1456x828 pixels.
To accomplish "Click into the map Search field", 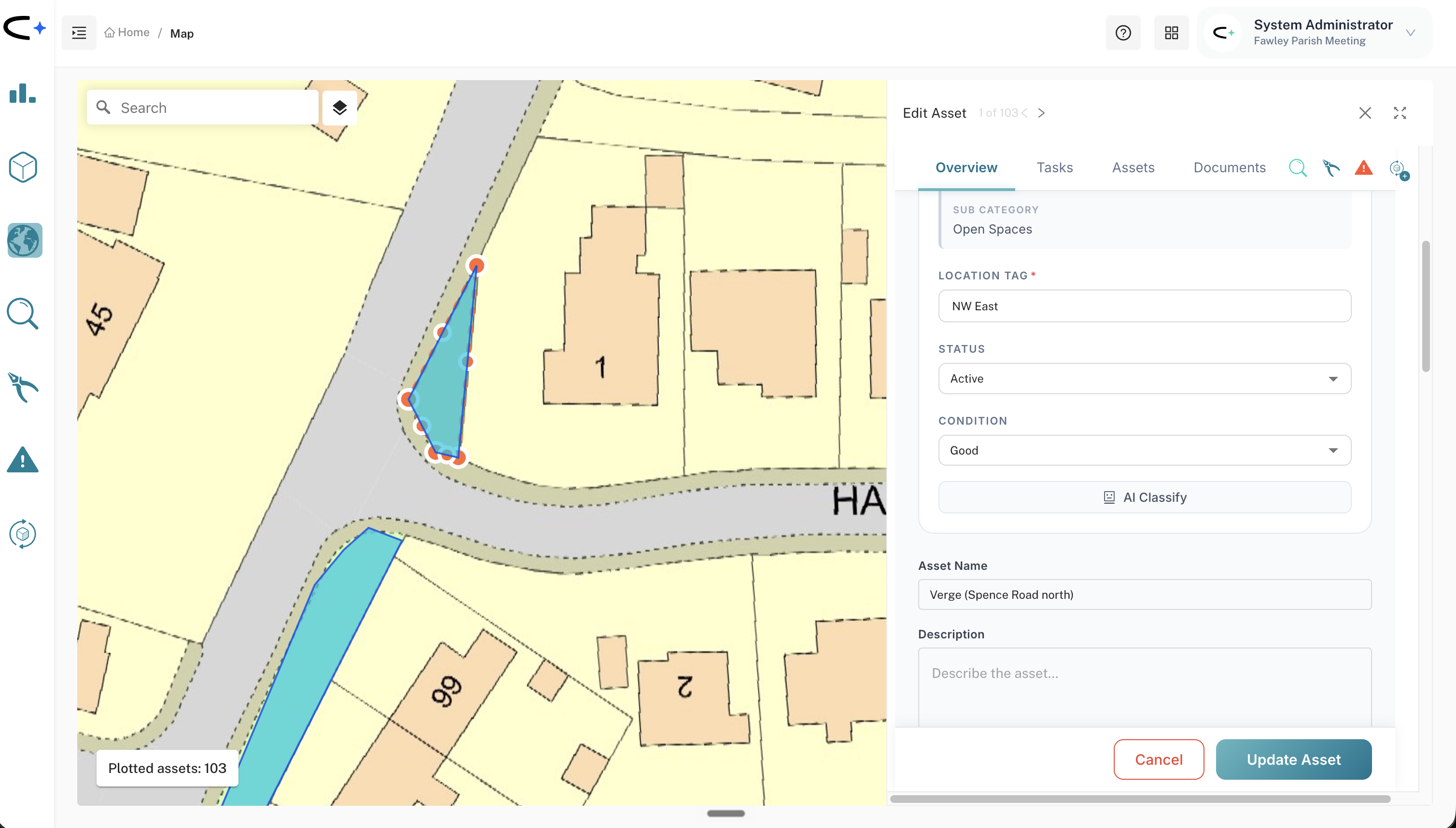I will click(203, 108).
